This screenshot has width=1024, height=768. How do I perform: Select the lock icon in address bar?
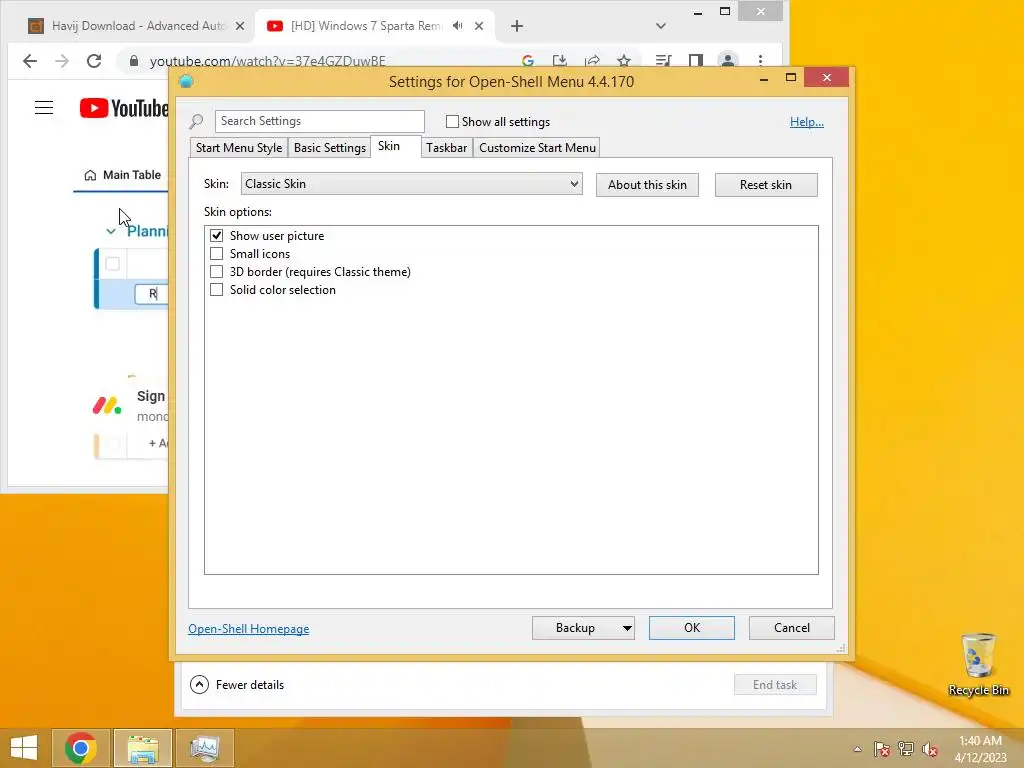(x=134, y=61)
